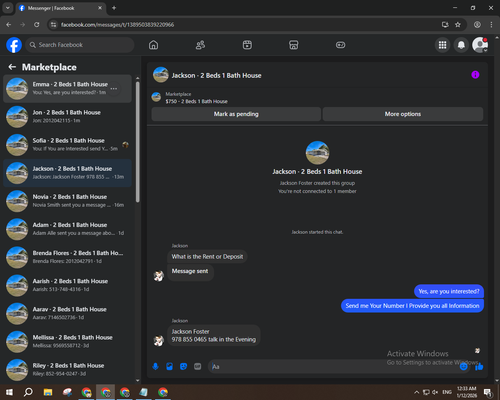Click the More options button
The height and width of the screenshot is (400, 500).
(x=403, y=114)
